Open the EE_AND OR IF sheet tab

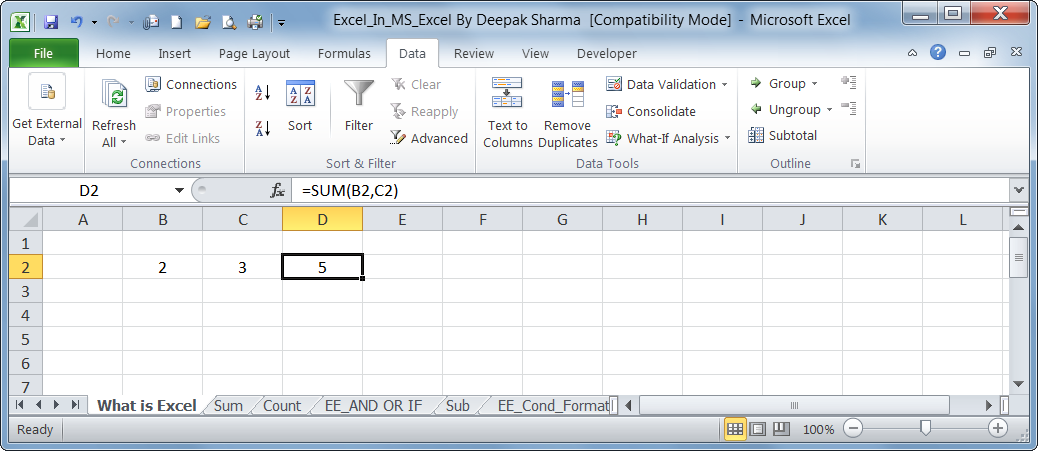pos(373,405)
